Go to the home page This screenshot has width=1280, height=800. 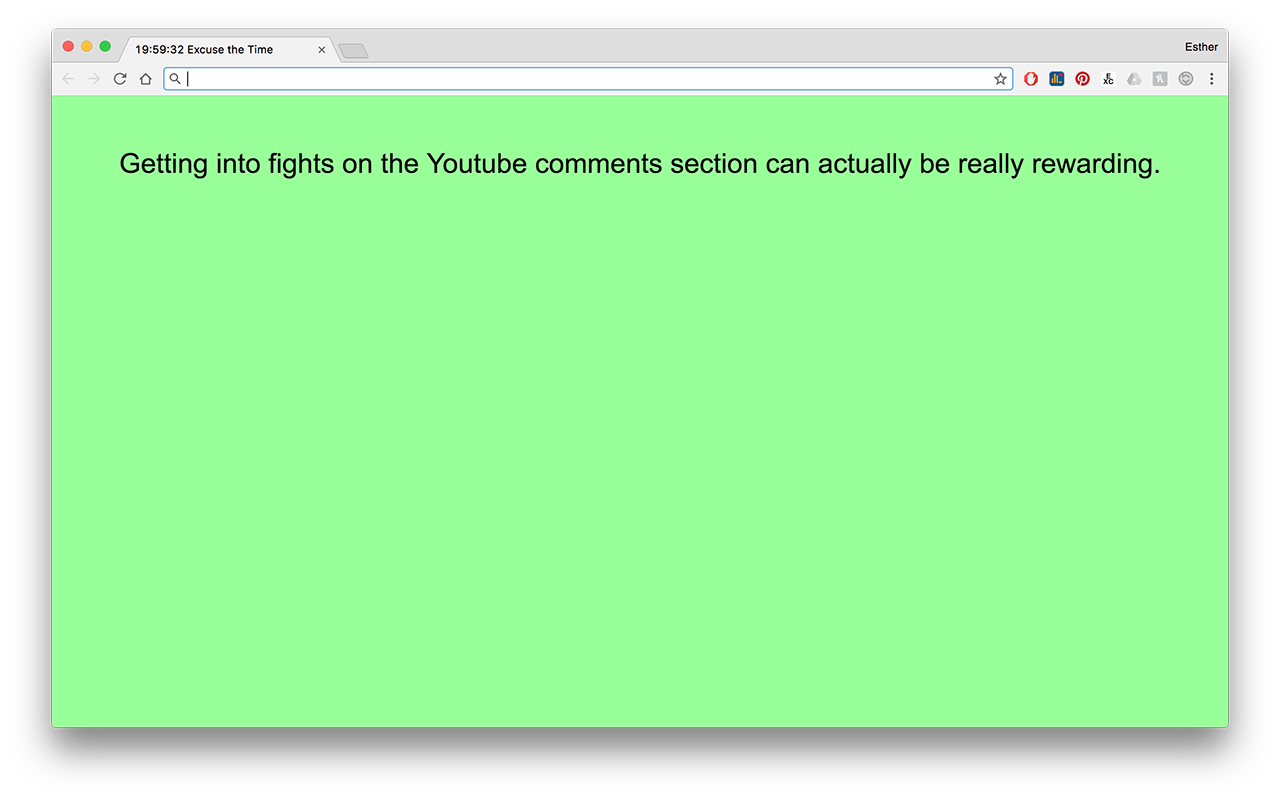(x=146, y=79)
